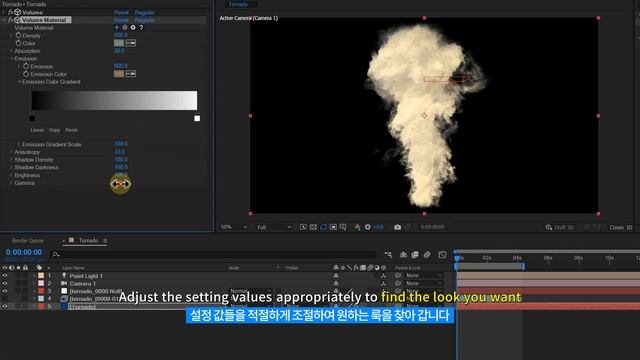Click the Linear gradient option
Screen dimensions: 640x360
[37, 130]
